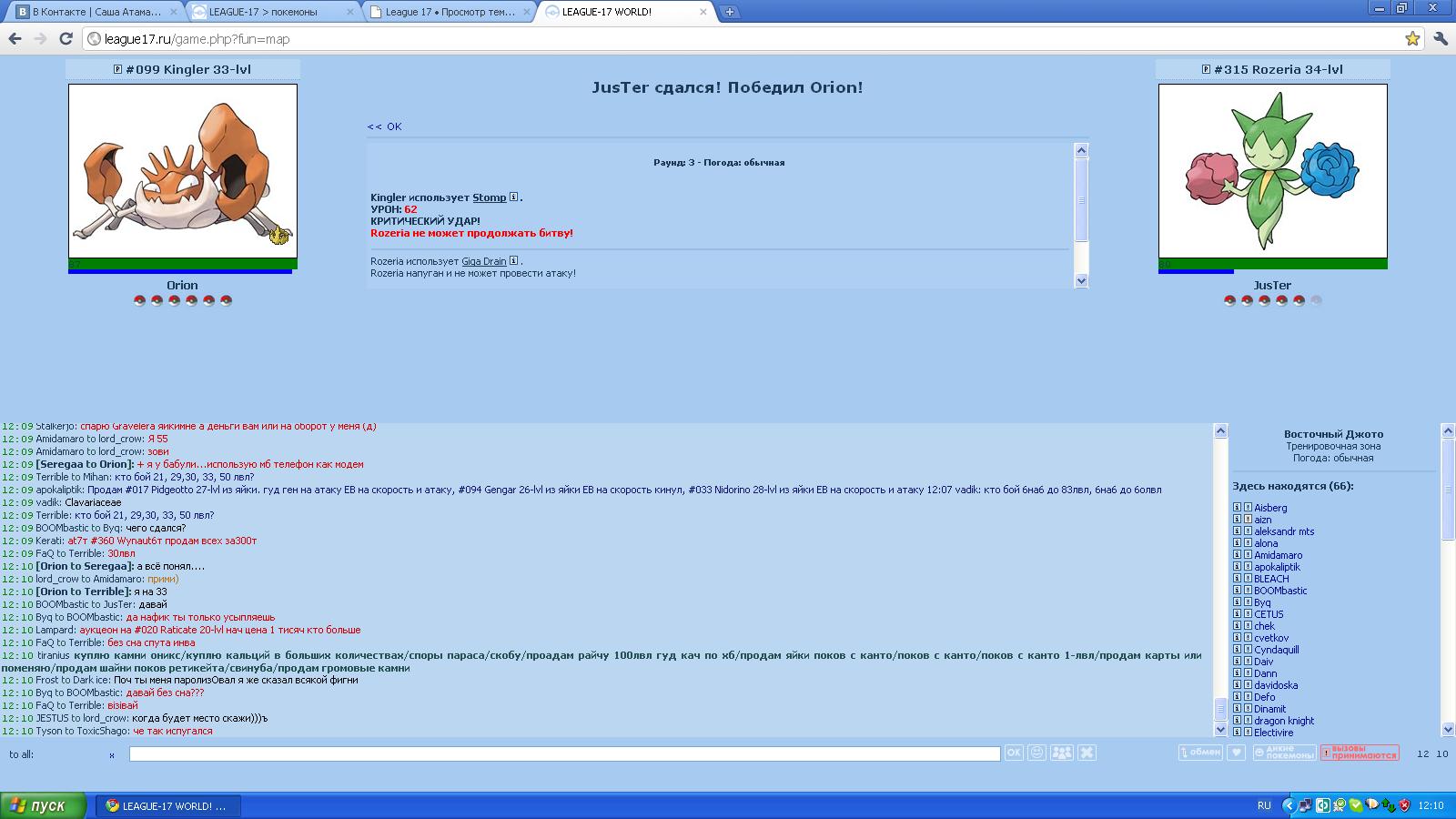Bookmark page with the star icon
Image resolution: width=1456 pixels, height=819 pixels.
click(1412, 38)
